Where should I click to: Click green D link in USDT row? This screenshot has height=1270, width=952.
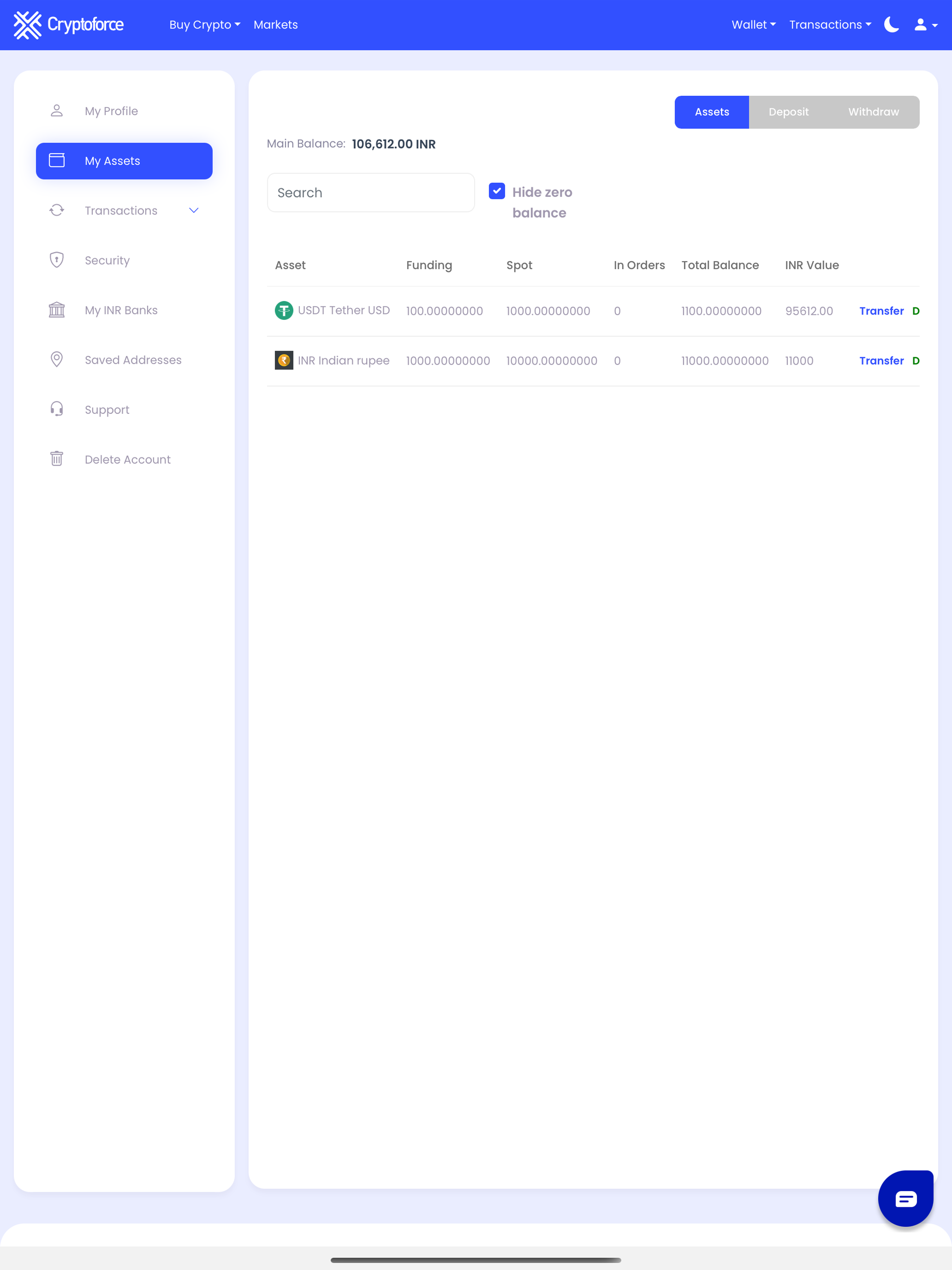coord(916,311)
